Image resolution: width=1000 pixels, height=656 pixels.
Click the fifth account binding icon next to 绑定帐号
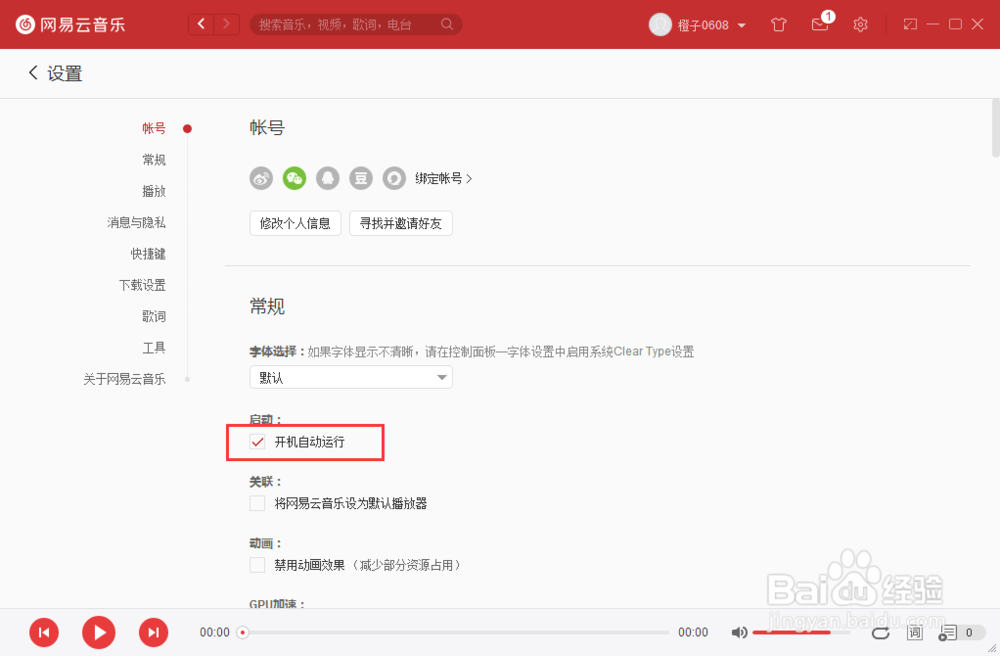click(x=394, y=178)
